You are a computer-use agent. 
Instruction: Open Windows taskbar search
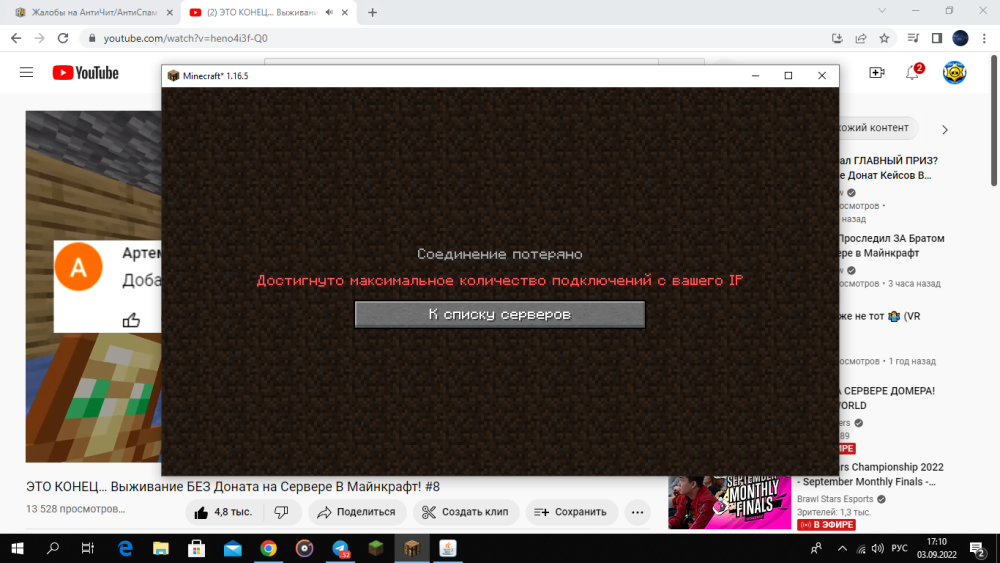53,548
